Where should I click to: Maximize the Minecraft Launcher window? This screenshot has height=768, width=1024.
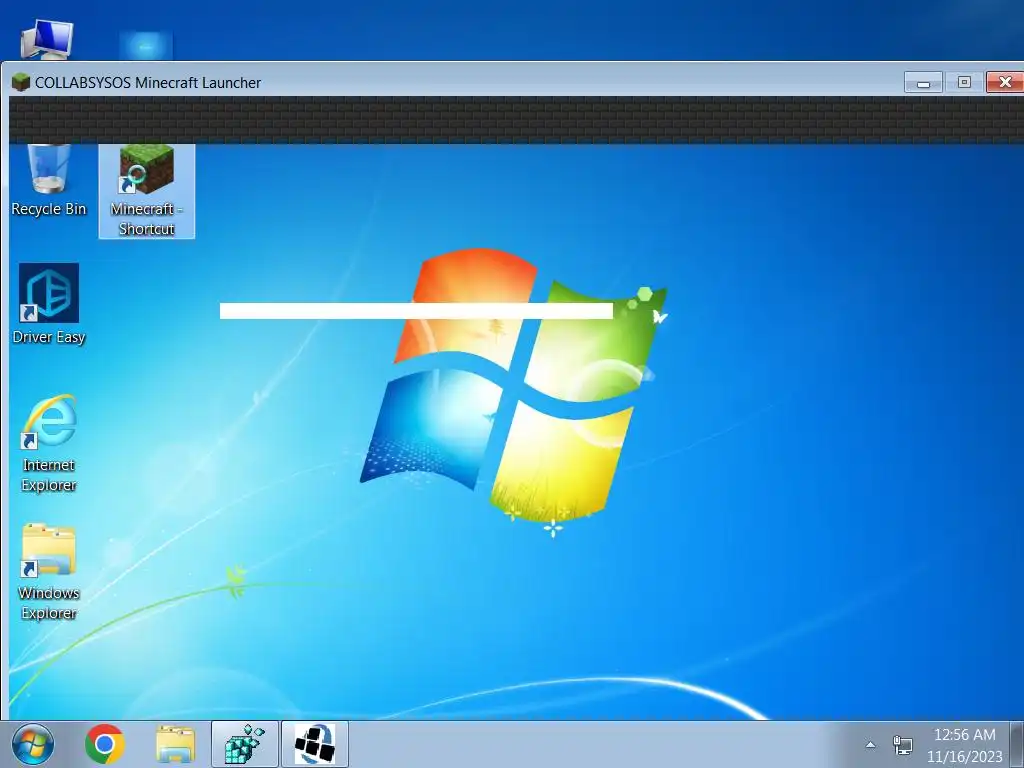(964, 82)
